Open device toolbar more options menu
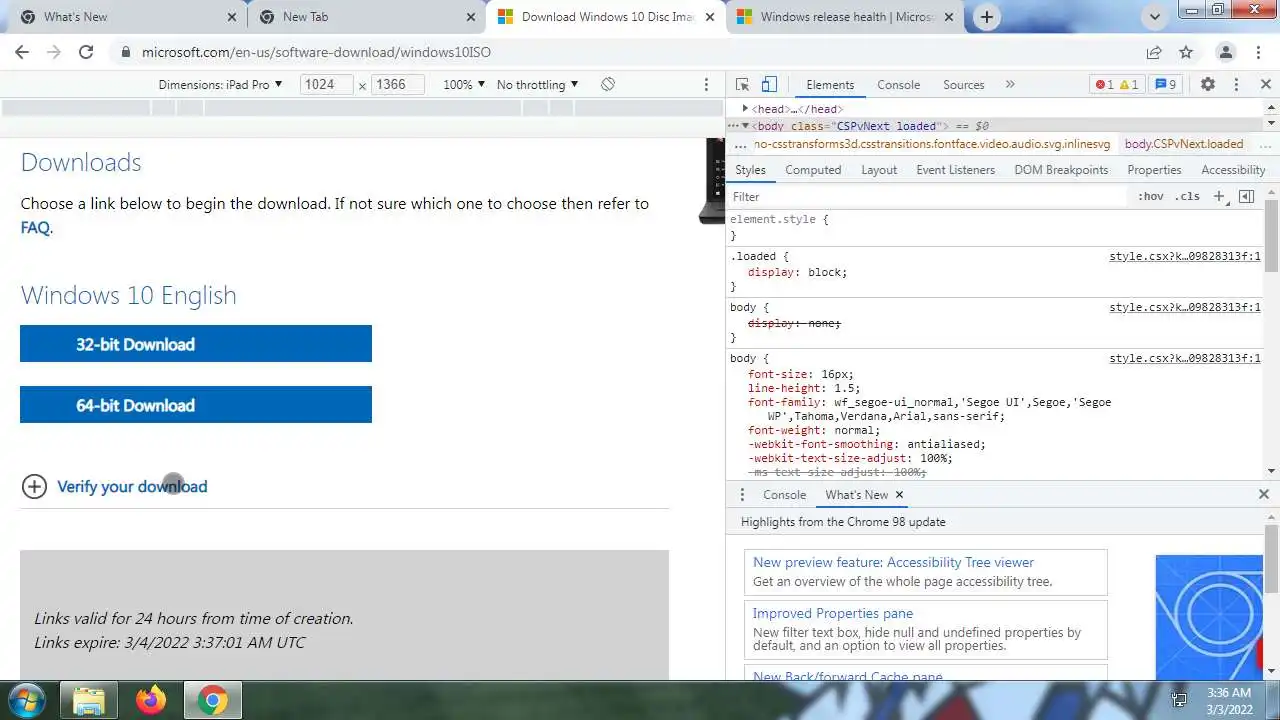This screenshot has width=1280, height=720. [706, 85]
